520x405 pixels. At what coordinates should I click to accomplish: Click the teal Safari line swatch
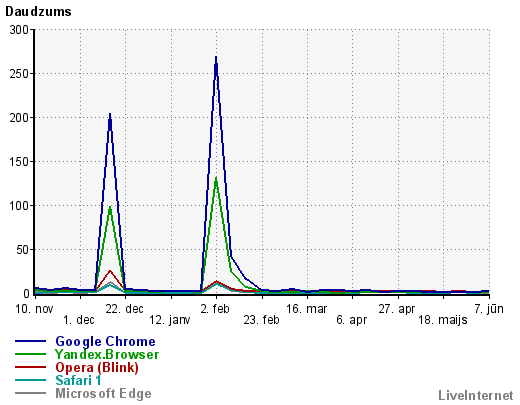point(30,380)
